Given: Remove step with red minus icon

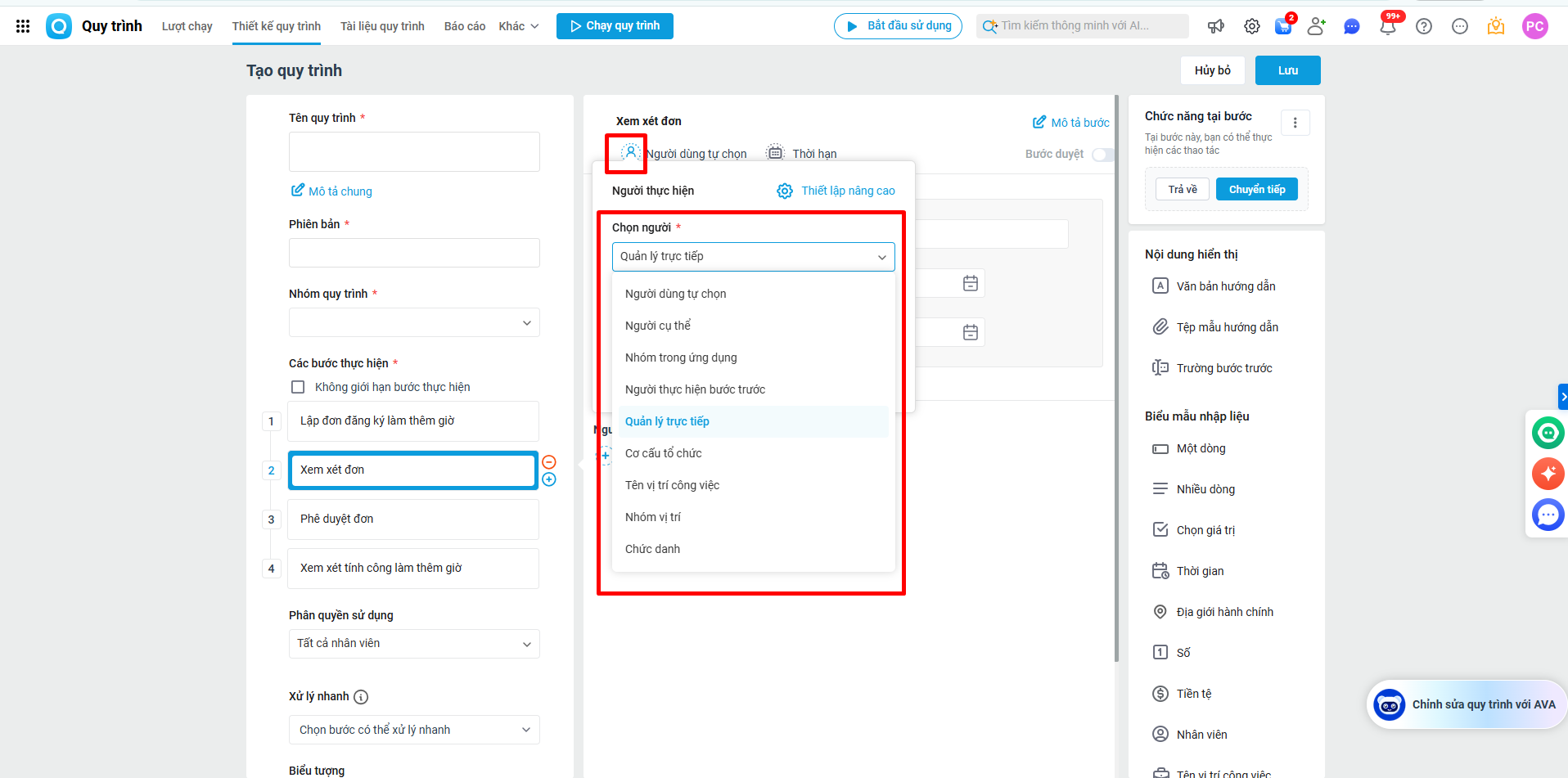Looking at the screenshot, I should (549, 462).
